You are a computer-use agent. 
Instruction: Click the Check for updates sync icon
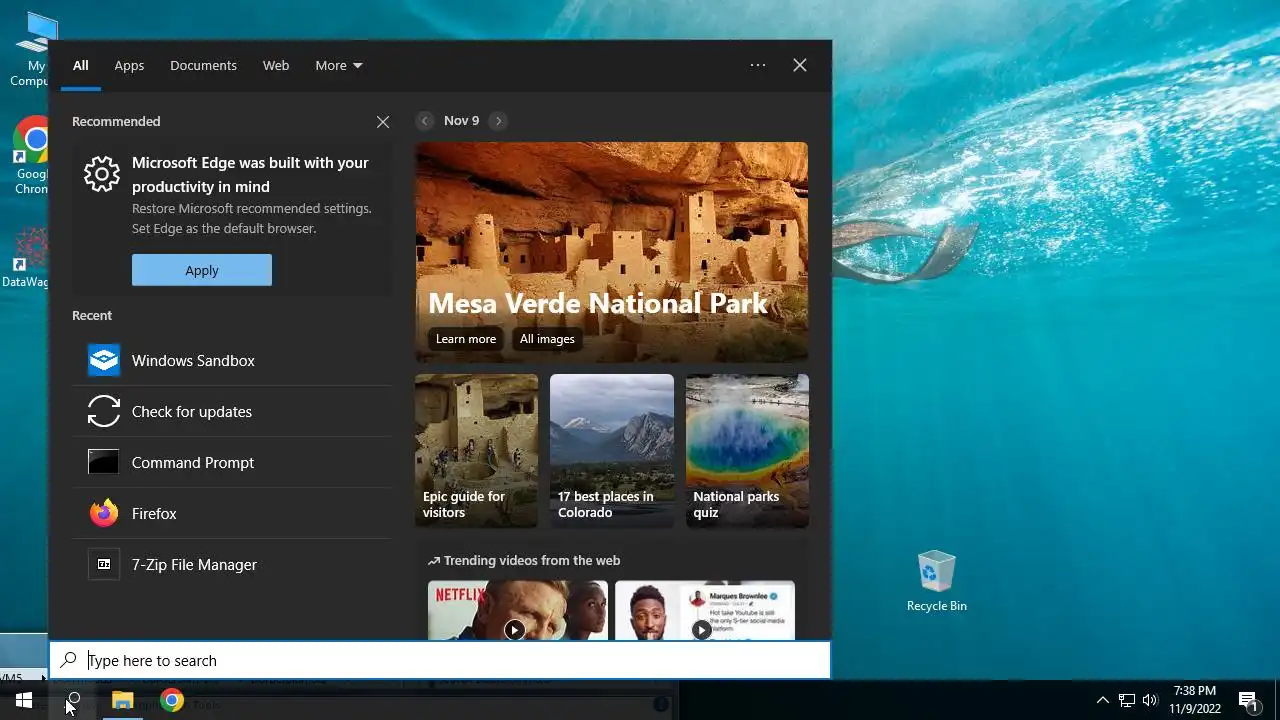coord(104,411)
